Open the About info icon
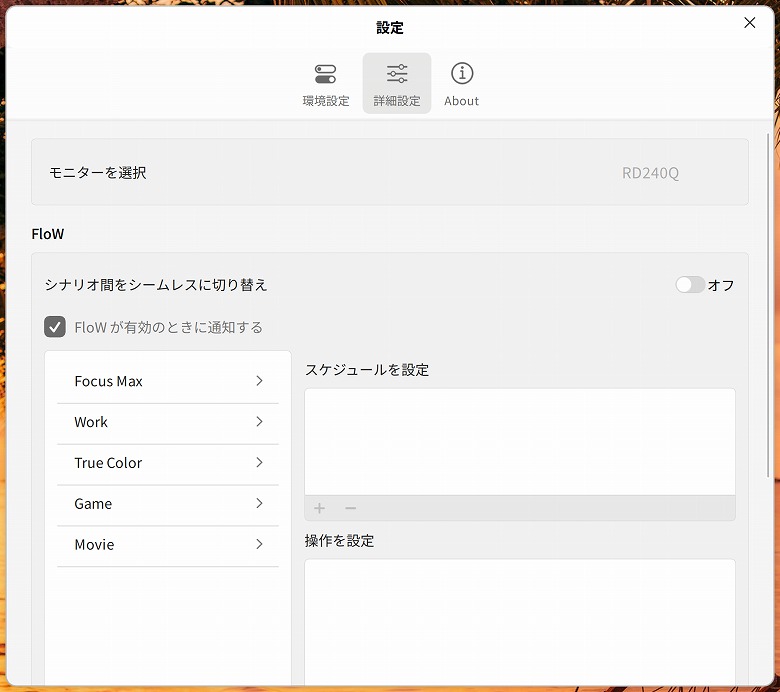The height and width of the screenshot is (692, 780). click(461, 74)
